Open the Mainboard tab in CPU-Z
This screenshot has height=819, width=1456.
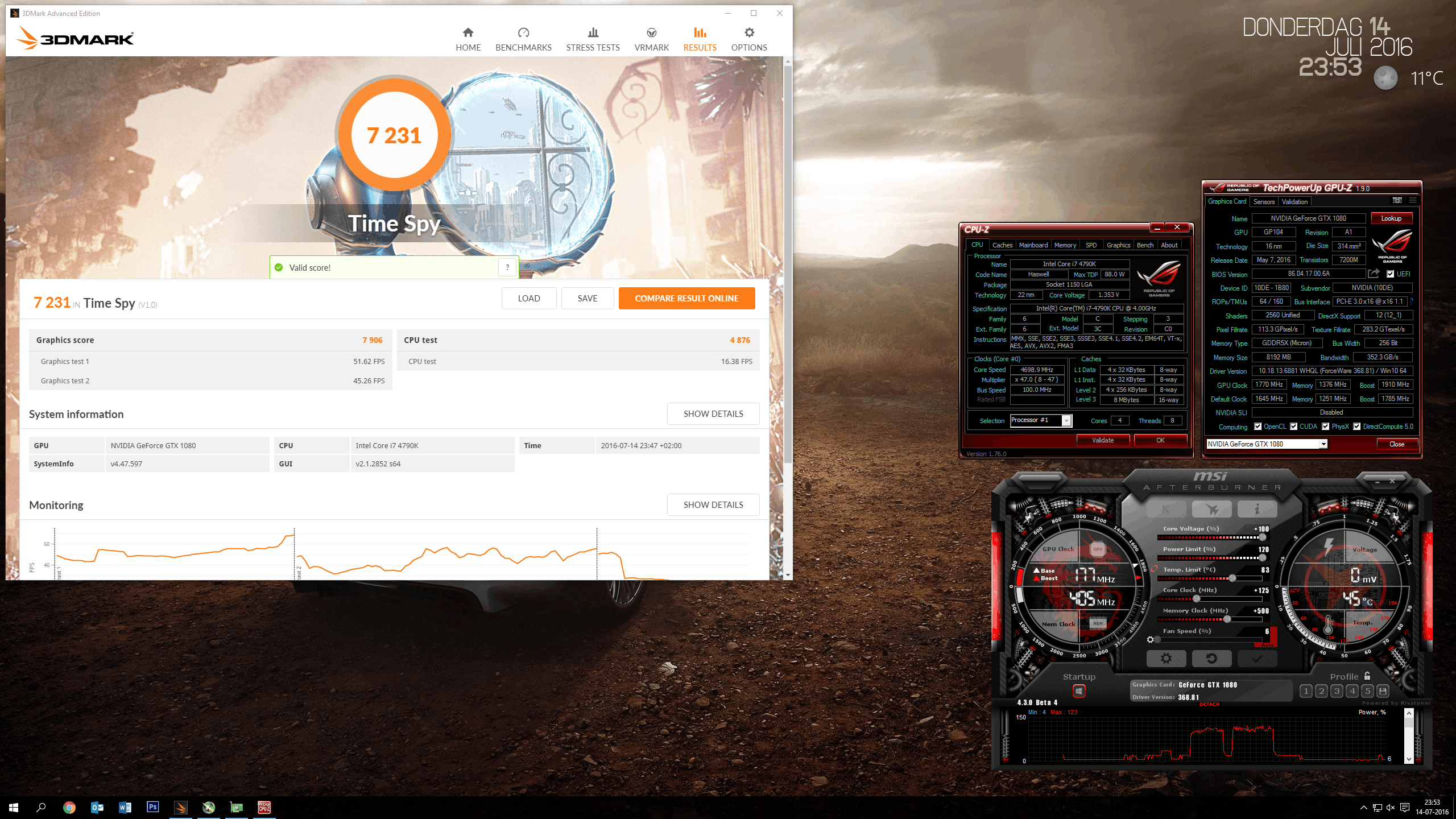1033,245
